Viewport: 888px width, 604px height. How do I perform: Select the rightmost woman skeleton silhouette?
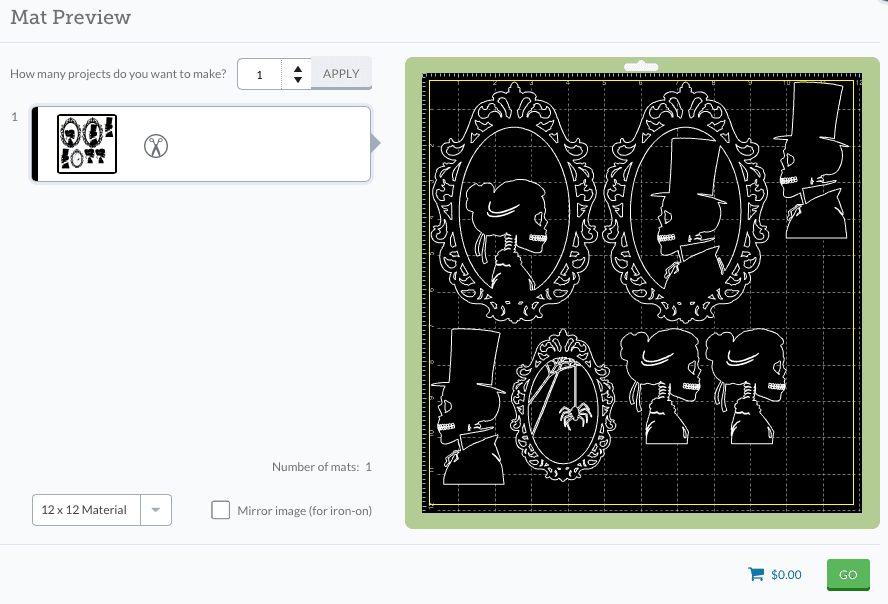pos(746,387)
